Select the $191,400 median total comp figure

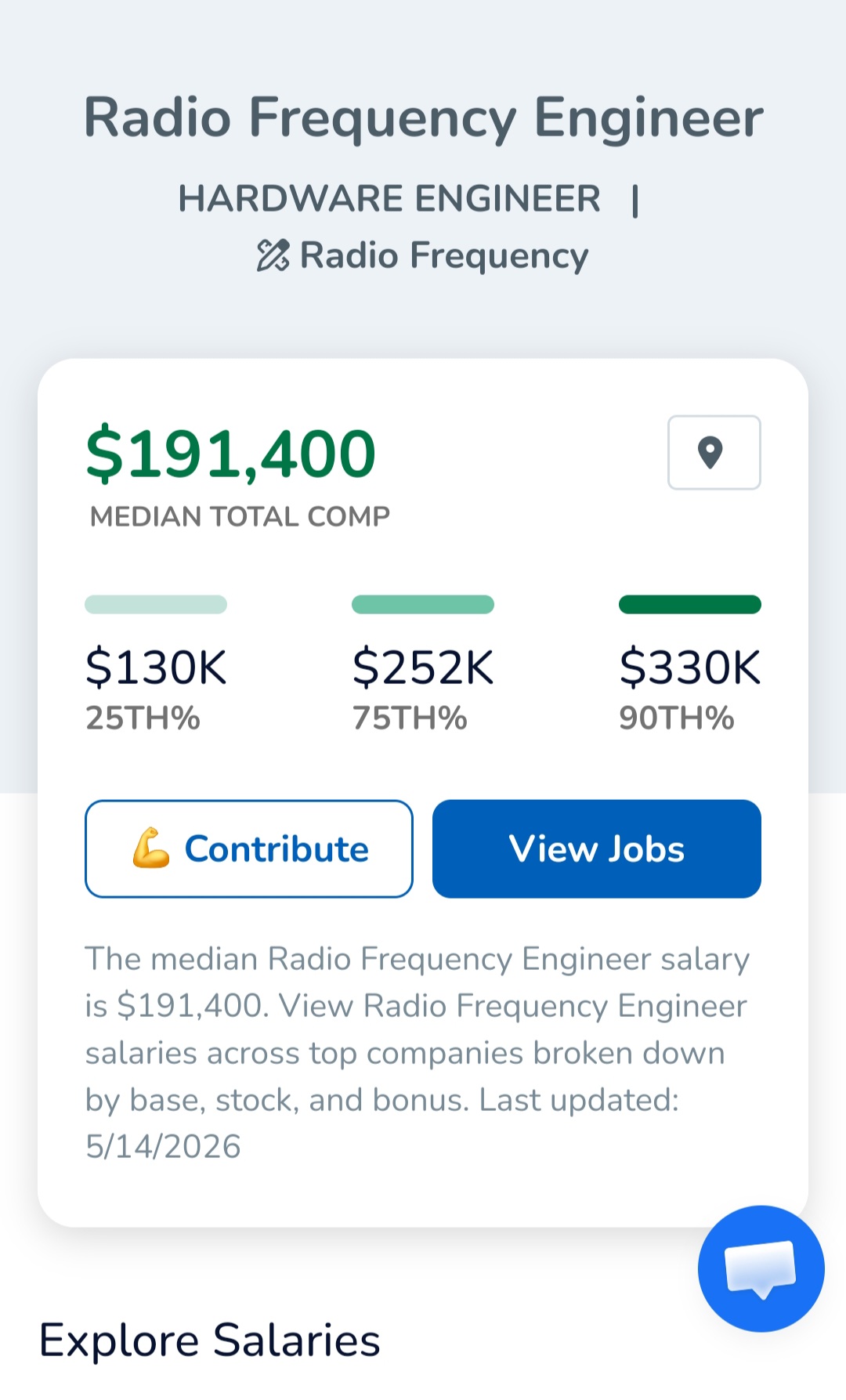[x=231, y=453]
